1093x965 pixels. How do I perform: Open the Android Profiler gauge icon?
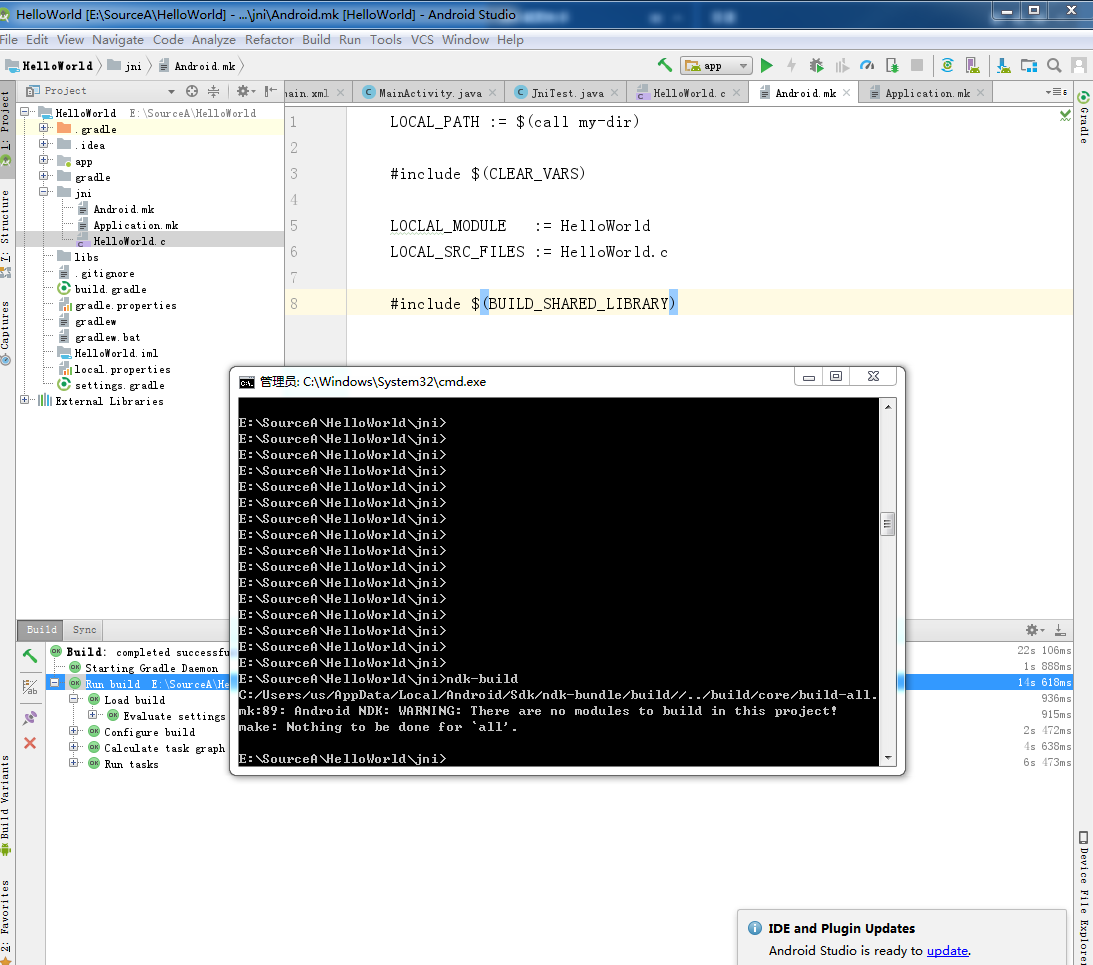(867, 66)
